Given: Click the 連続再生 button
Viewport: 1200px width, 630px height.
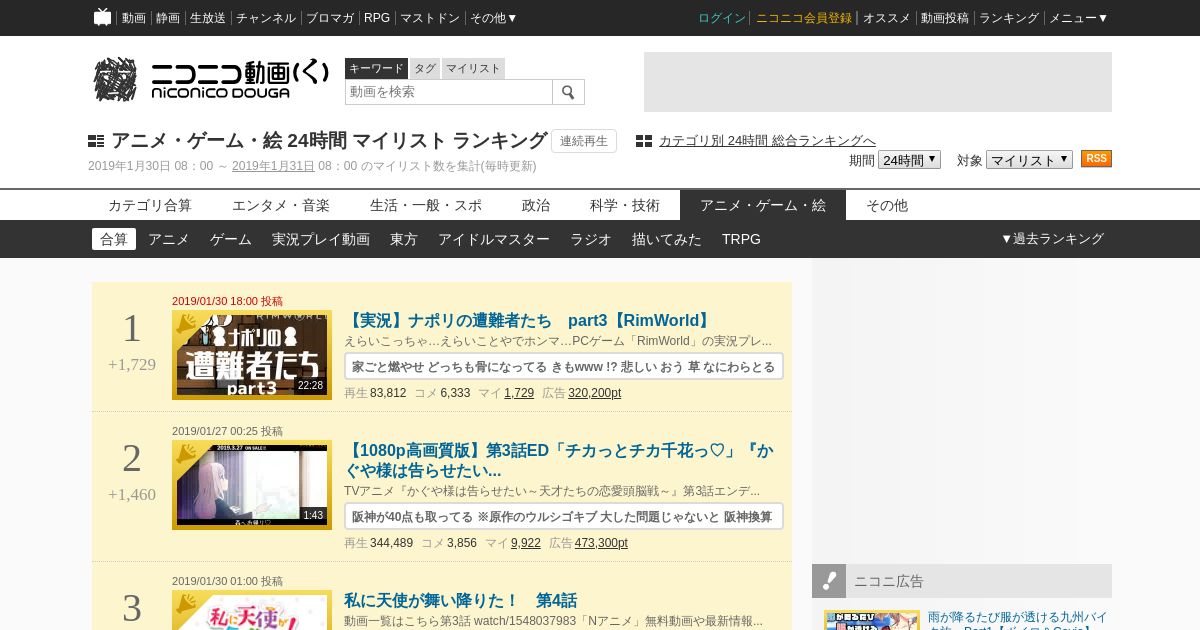Looking at the screenshot, I should click(584, 141).
